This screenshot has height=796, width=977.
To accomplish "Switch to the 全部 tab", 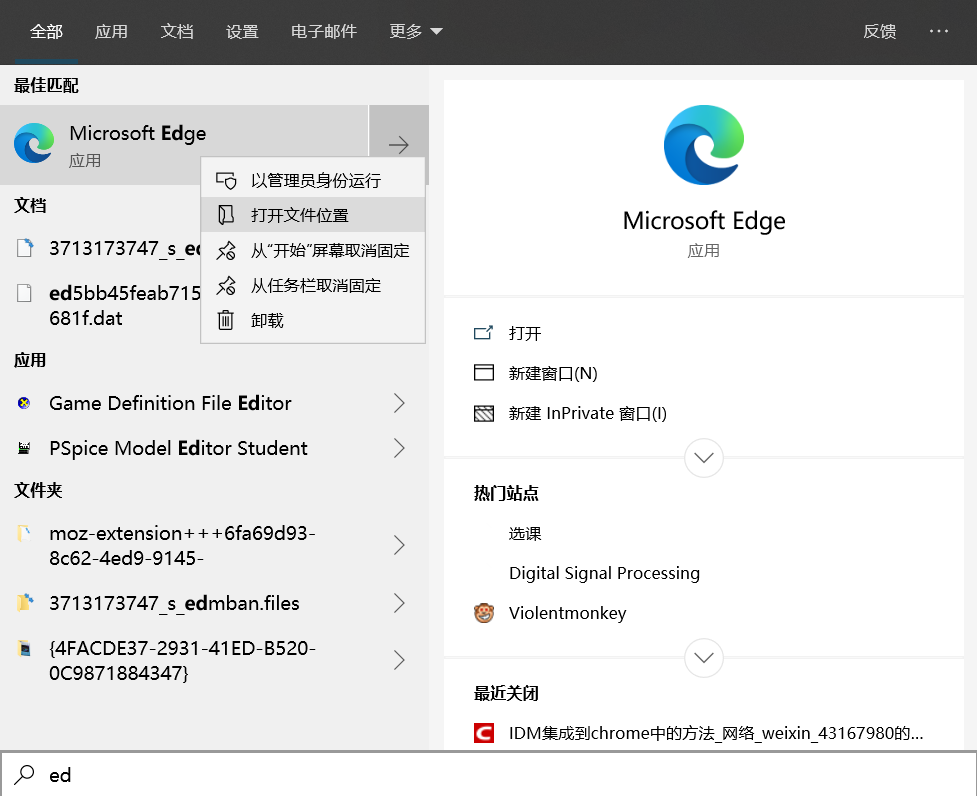I will point(46,31).
